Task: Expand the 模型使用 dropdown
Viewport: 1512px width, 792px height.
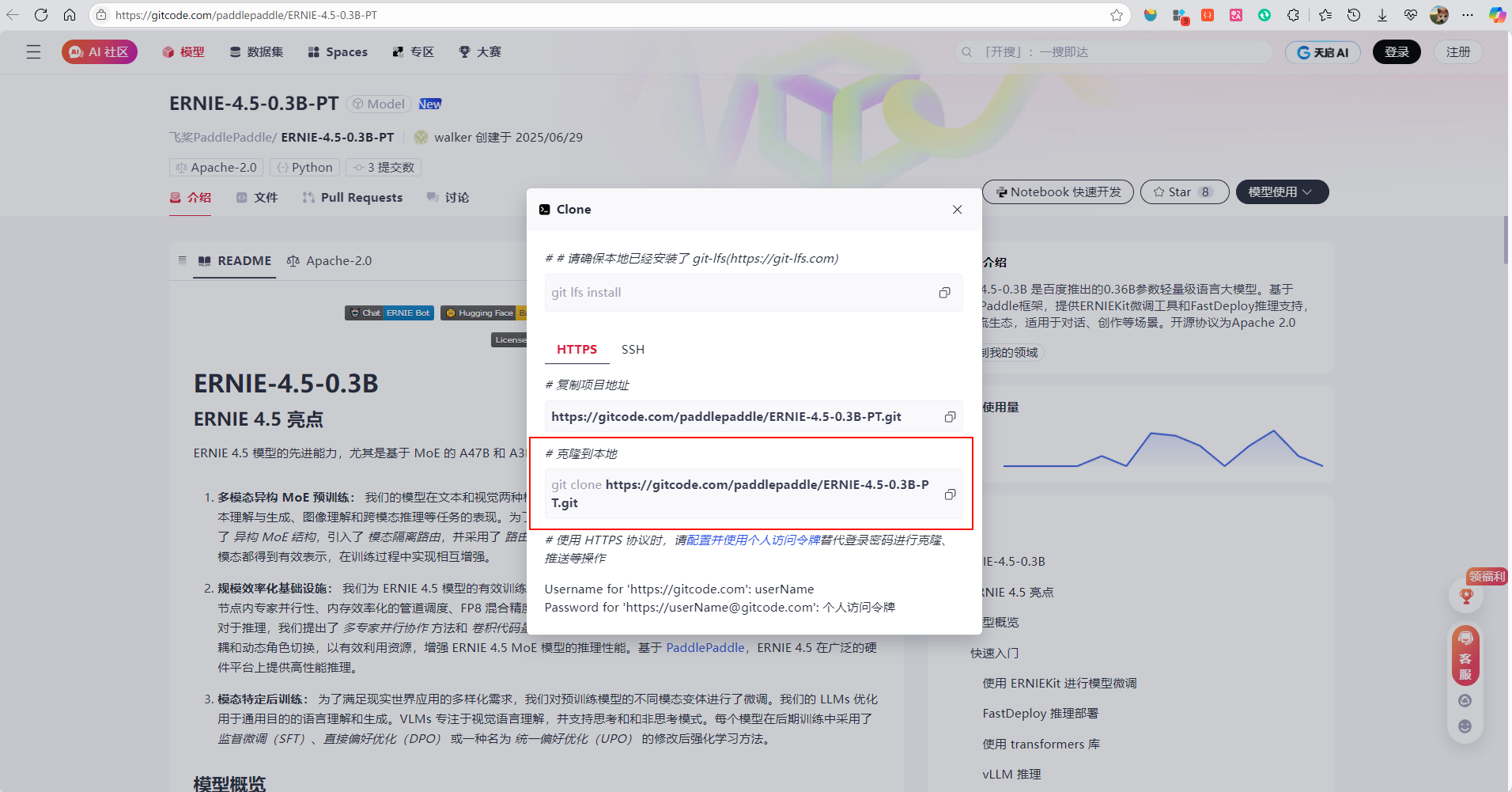Action: point(1282,192)
